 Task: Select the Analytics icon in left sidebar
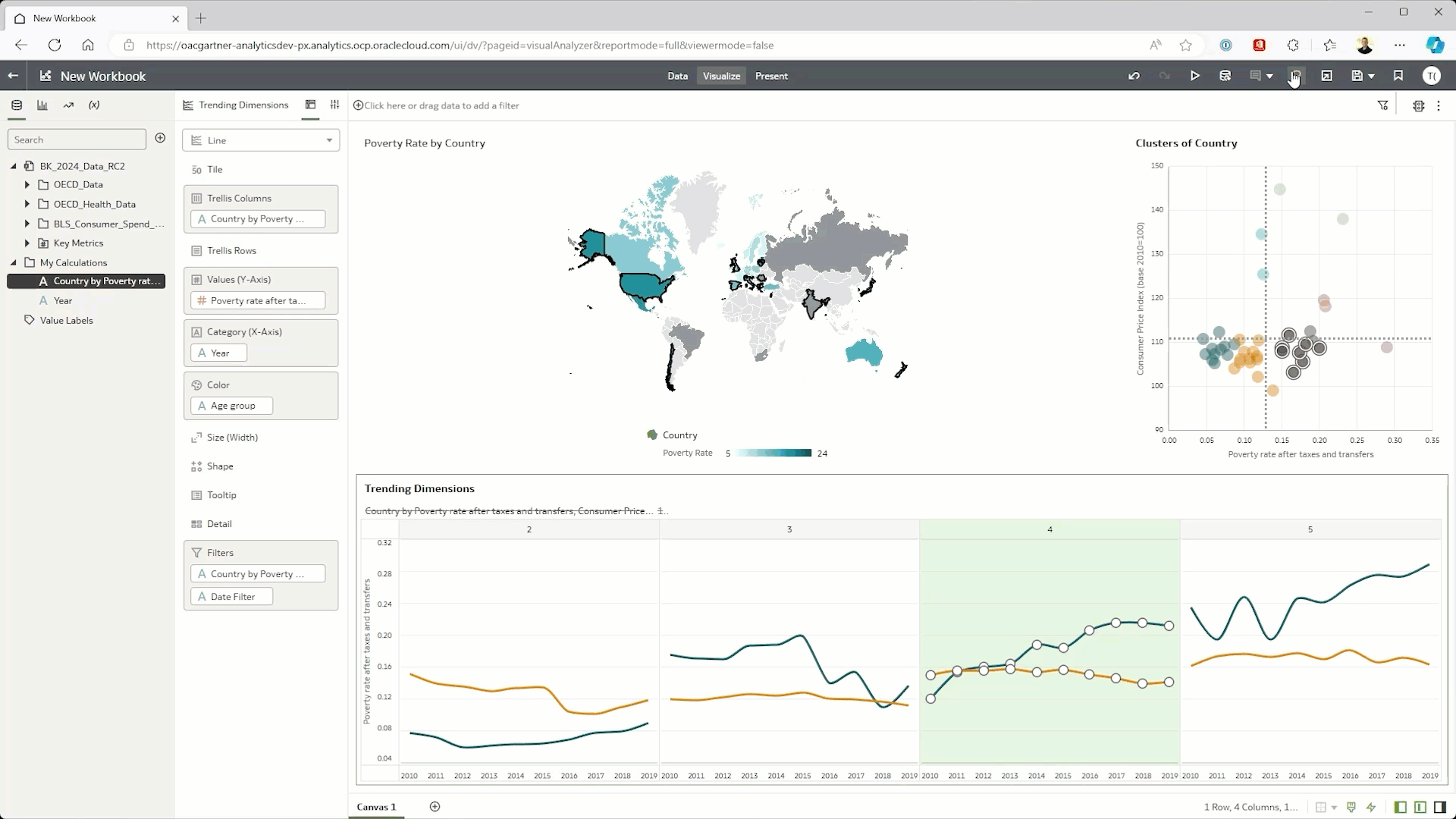click(x=68, y=105)
